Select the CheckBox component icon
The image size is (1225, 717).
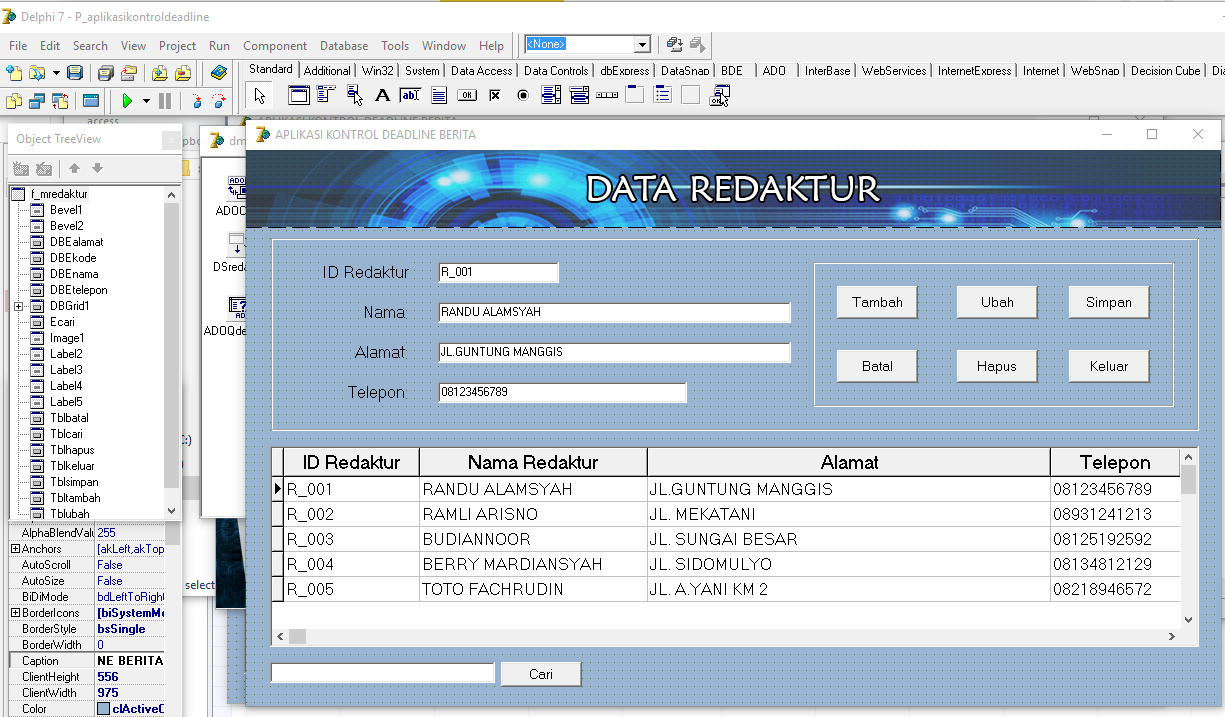coord(494,96)
